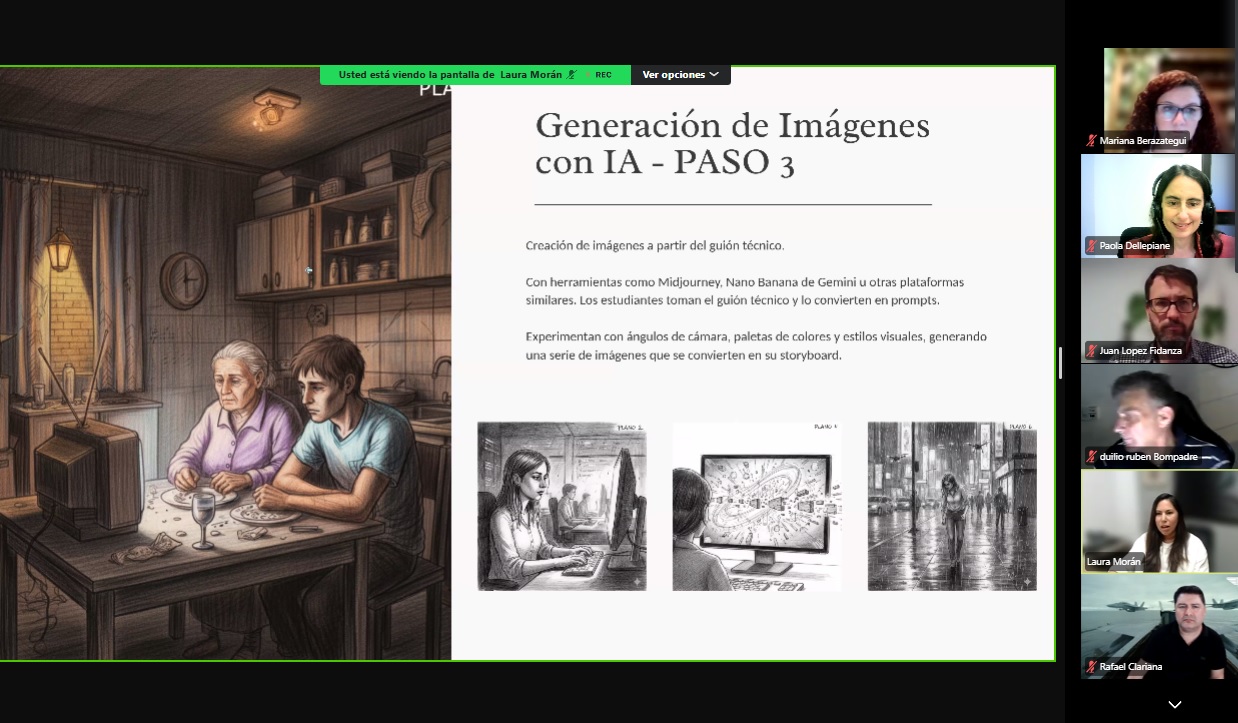Click the monitor explosion sketch image
Image resolution: width=1238 pixels, height=723 pixels.
(x=756, y=506)
